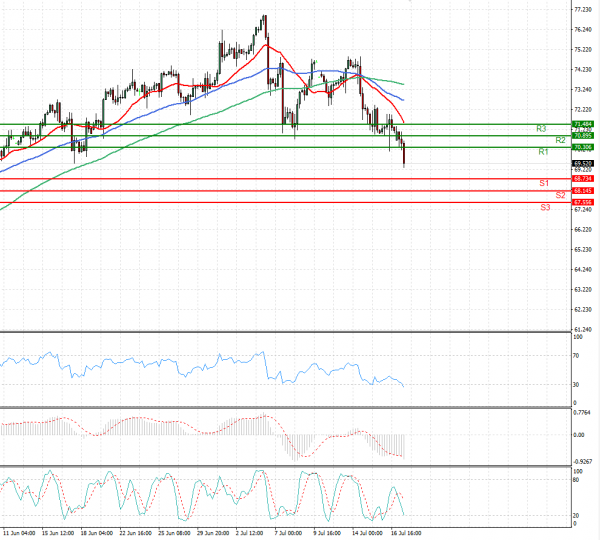Click the 62.230 price axis value

(583, 310)
